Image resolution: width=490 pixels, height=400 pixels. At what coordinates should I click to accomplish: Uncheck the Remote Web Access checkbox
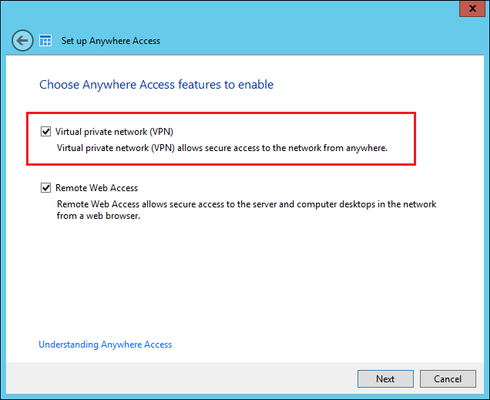tap(46, 188)
